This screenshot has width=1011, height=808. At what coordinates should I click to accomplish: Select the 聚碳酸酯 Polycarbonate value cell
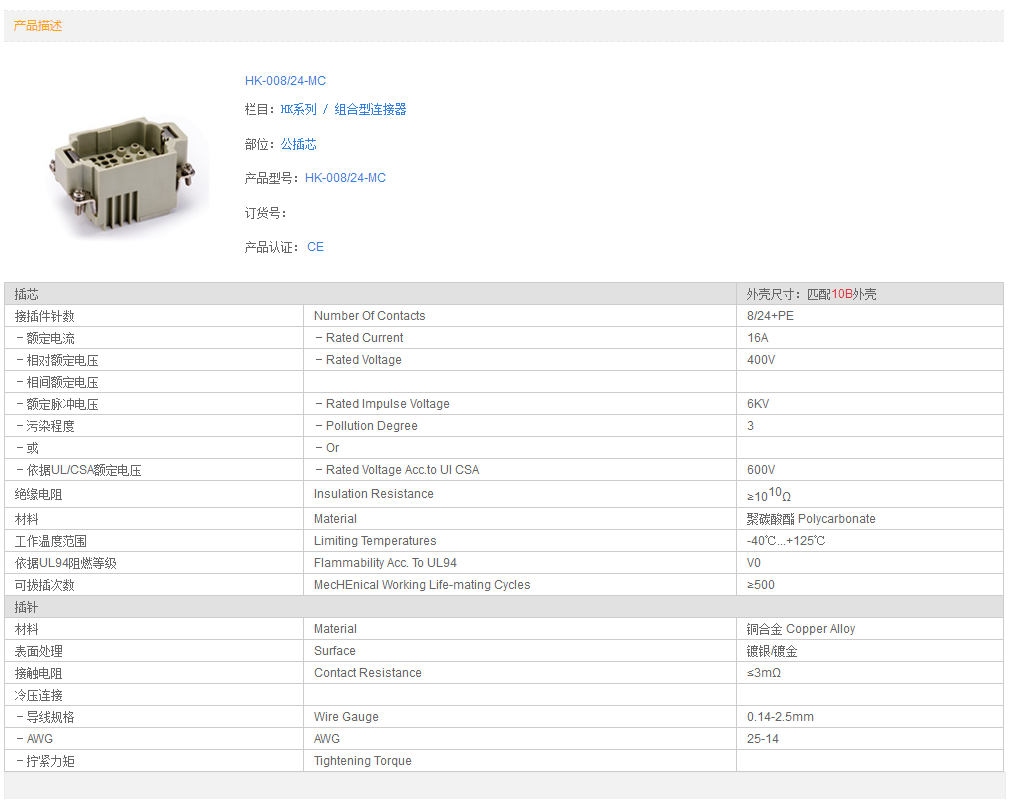click(x=810, y=519)
